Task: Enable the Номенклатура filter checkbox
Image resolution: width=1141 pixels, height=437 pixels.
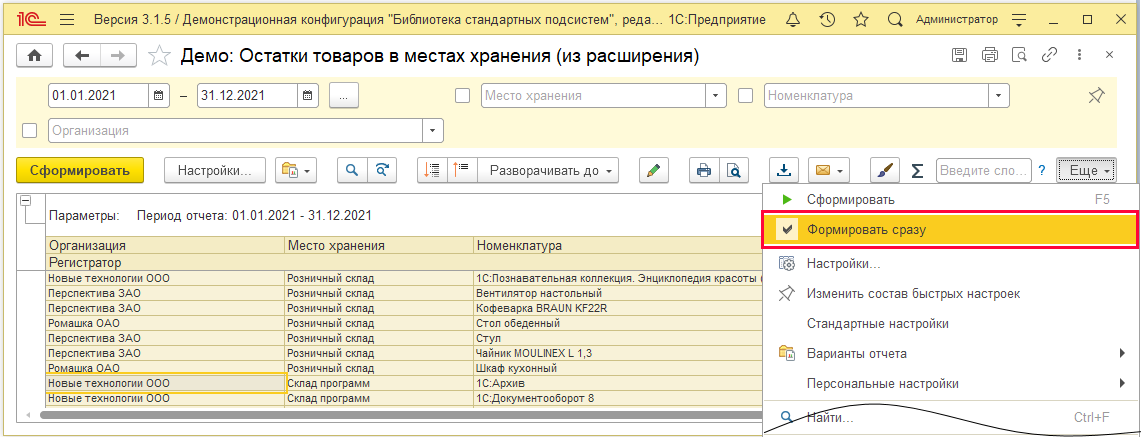Action: tap(745, 96)
